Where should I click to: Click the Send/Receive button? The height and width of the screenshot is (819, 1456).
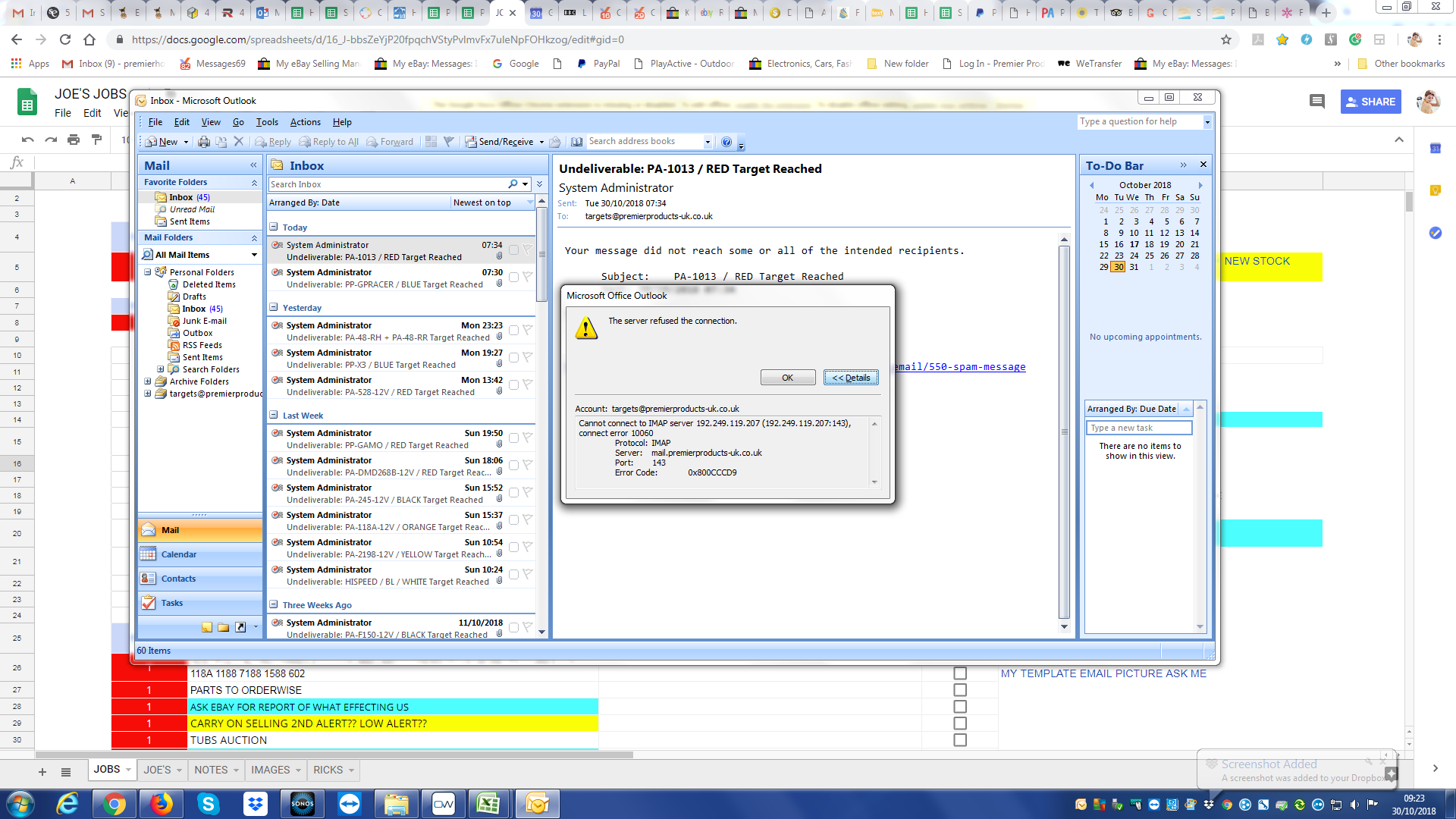(500, 142)
